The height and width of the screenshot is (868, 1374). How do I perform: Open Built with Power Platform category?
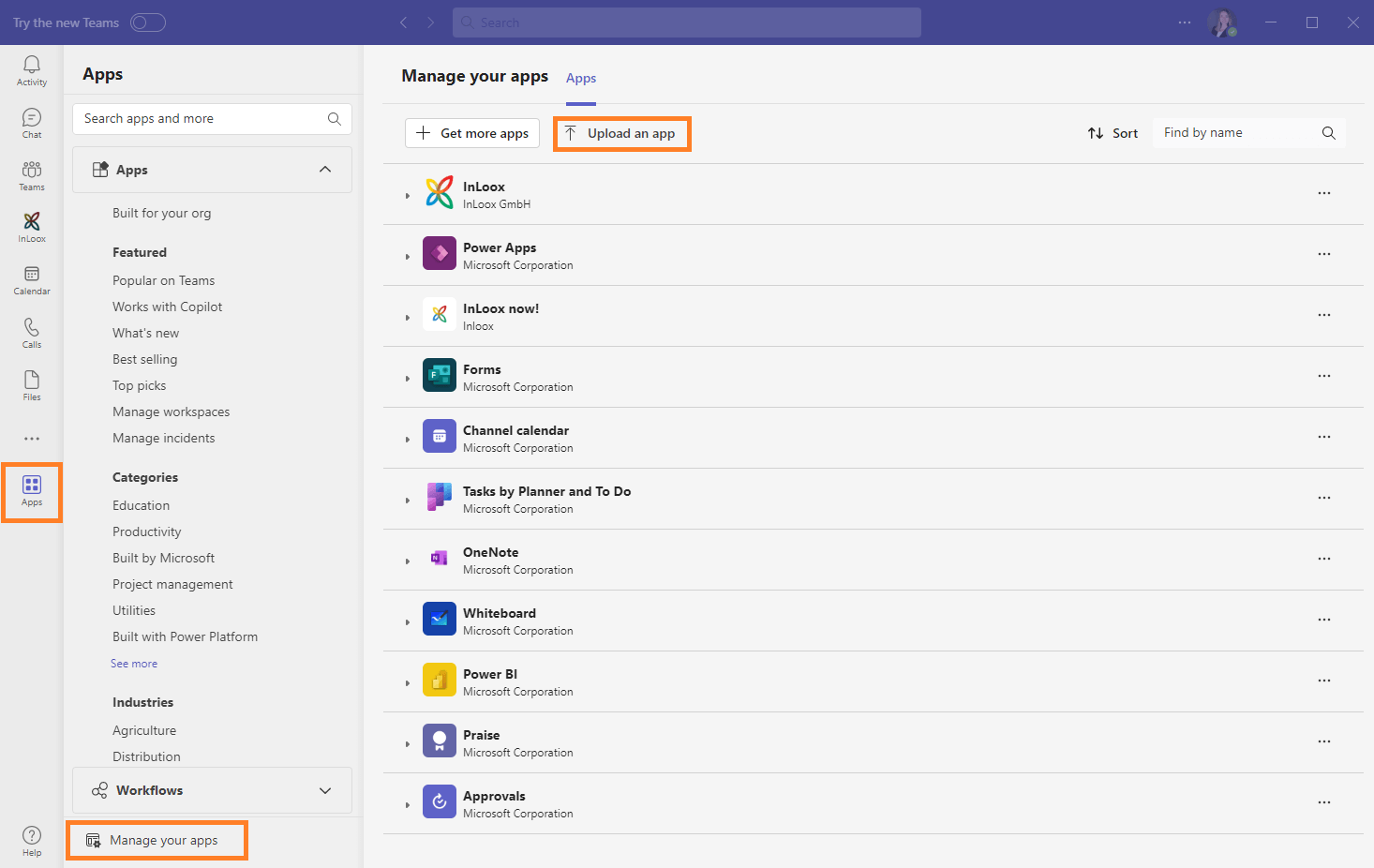(x=186, y=636)
